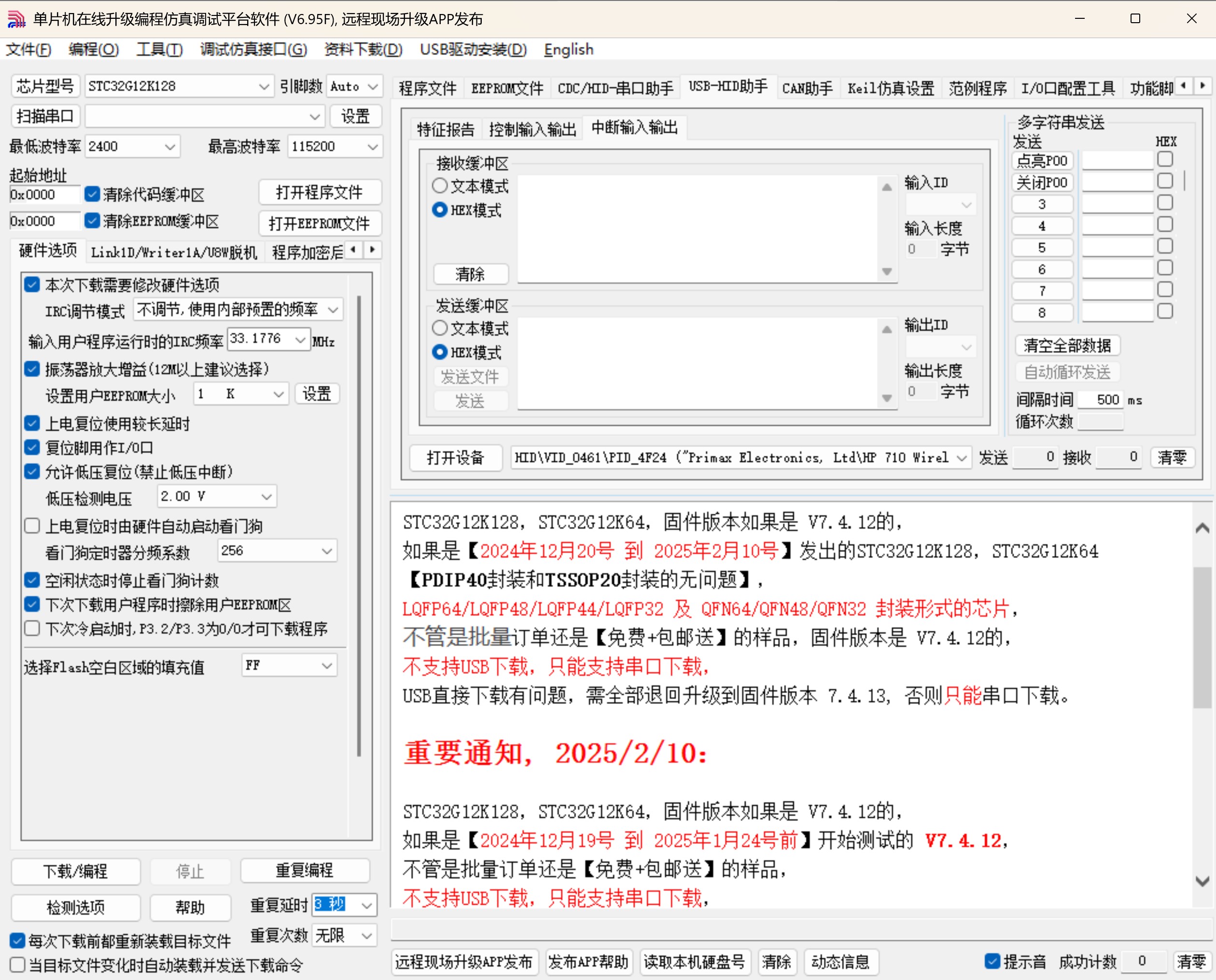The height and width of the screenshot is (980, 1216).
Task: Click 打开程序文件 button
Action: (320, 193)
